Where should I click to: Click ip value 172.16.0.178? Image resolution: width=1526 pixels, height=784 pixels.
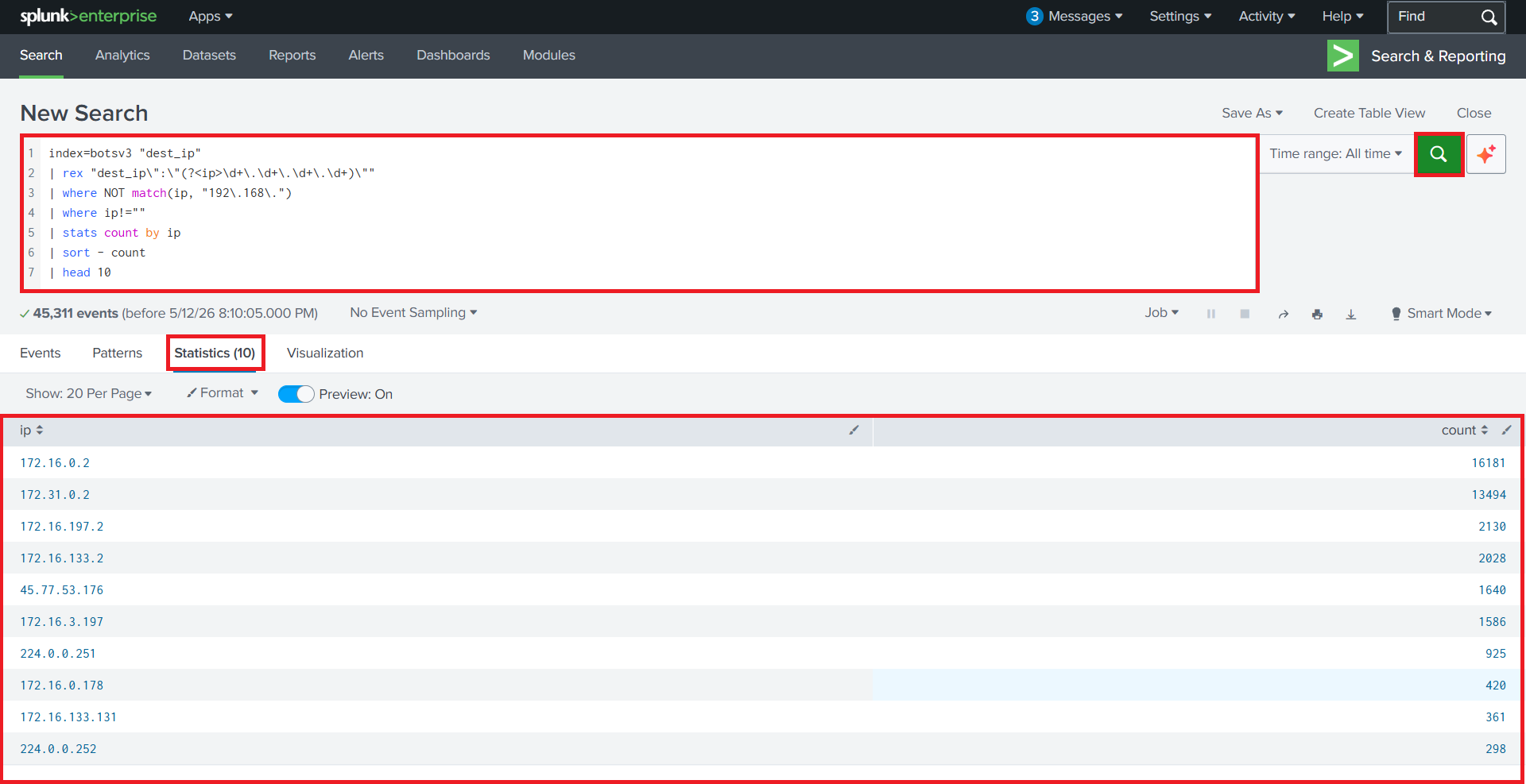(x=62, y=686)
